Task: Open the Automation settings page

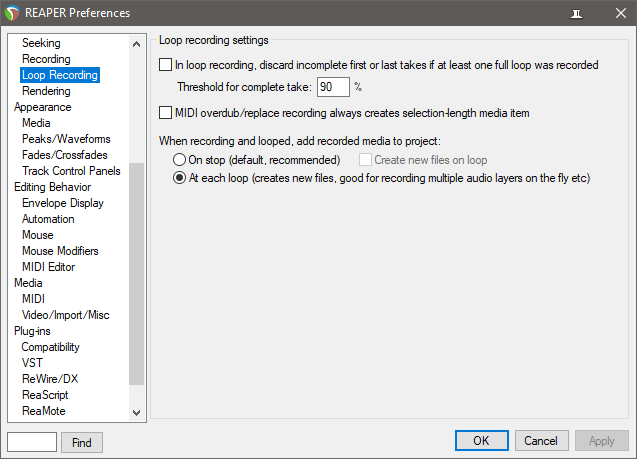Action: [48, 219]
